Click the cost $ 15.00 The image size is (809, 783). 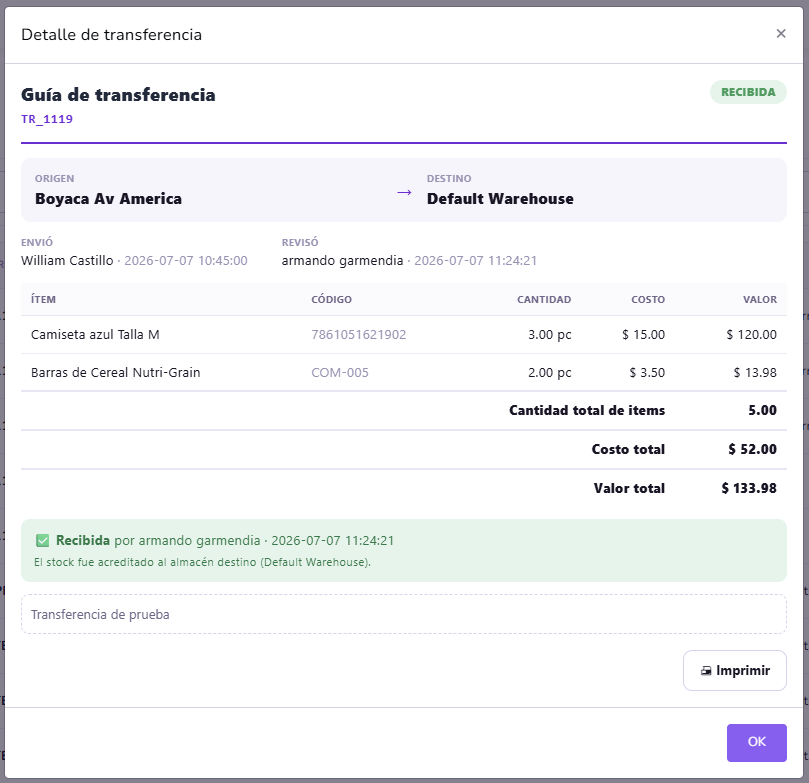pyautogui.click(x=643, y=334)
